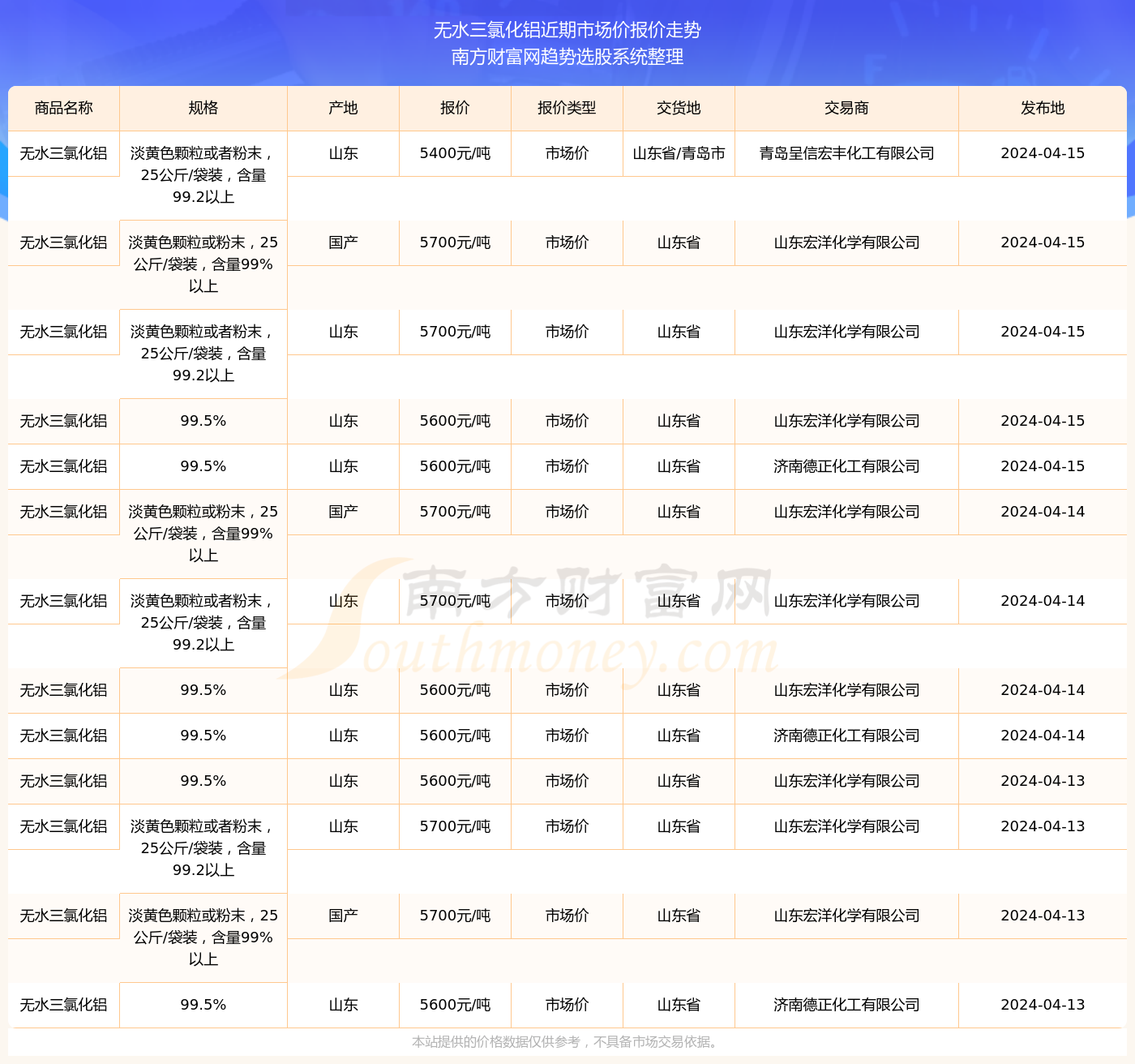
Task: Click 5600元/吨 in 济南德正 2024-04-13 row
Action: click(x=455, y=1005)
